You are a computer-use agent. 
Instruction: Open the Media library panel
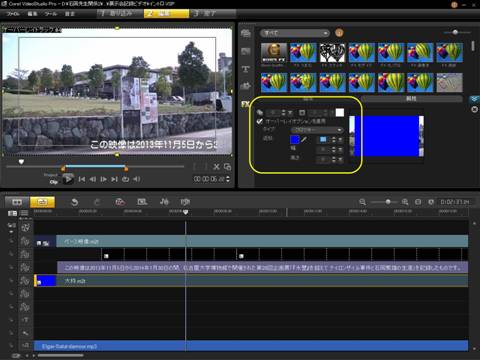246,33
